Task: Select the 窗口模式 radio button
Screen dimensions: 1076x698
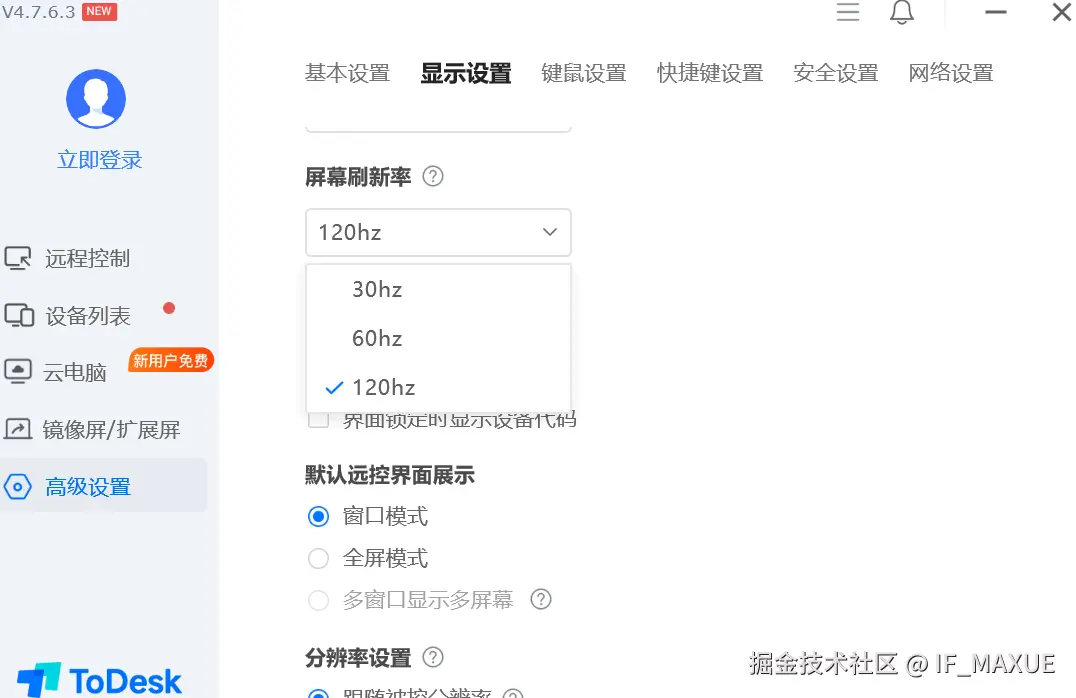Action: (318, 516)
